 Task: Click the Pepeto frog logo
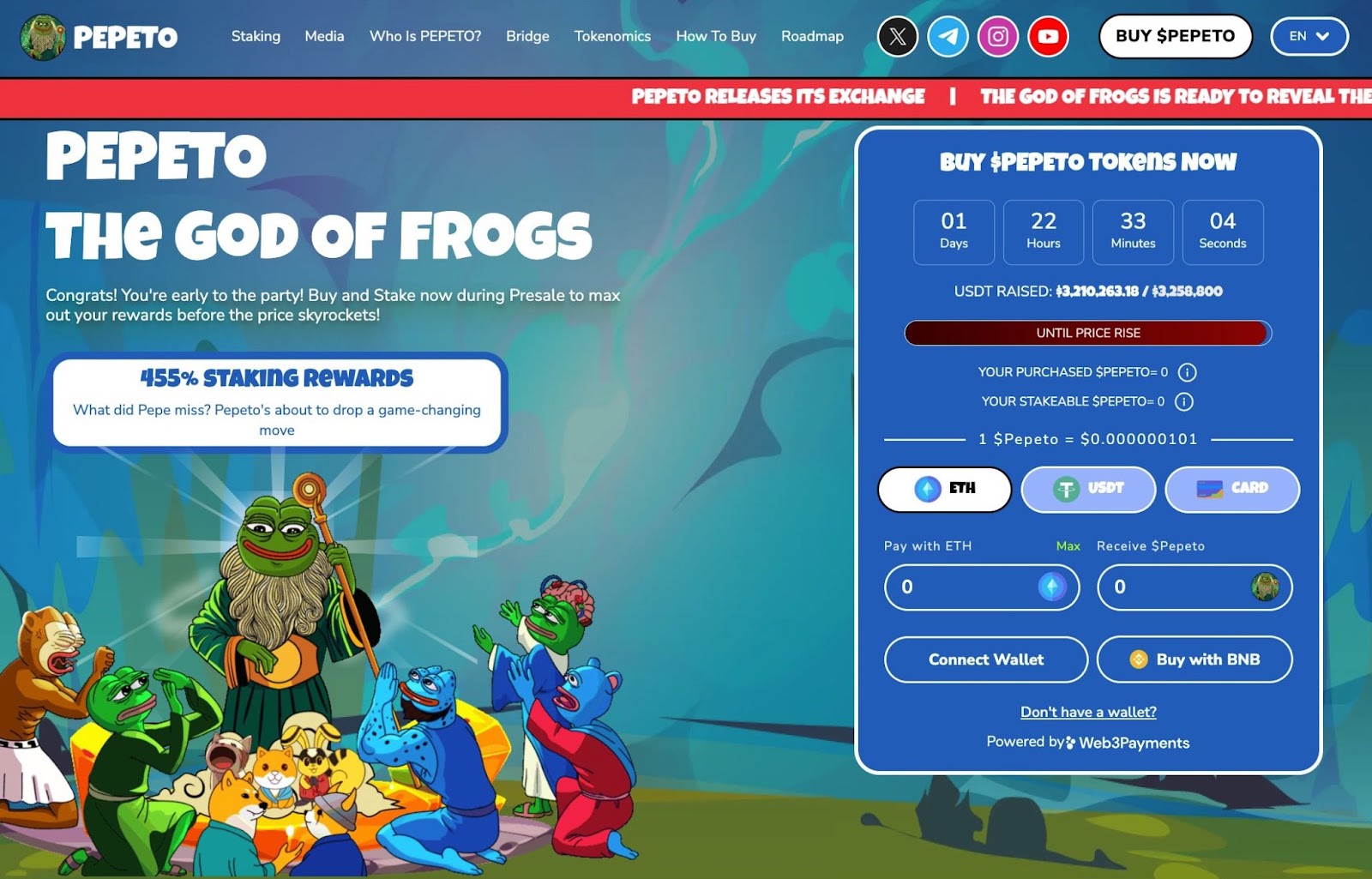[x=43, y=37]
